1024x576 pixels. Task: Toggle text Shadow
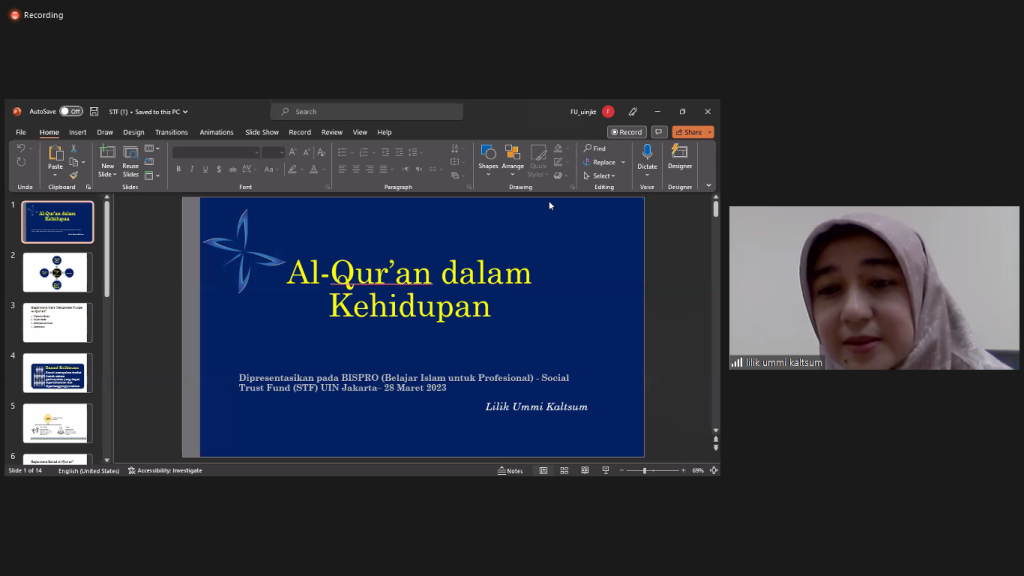click(219, 169)
